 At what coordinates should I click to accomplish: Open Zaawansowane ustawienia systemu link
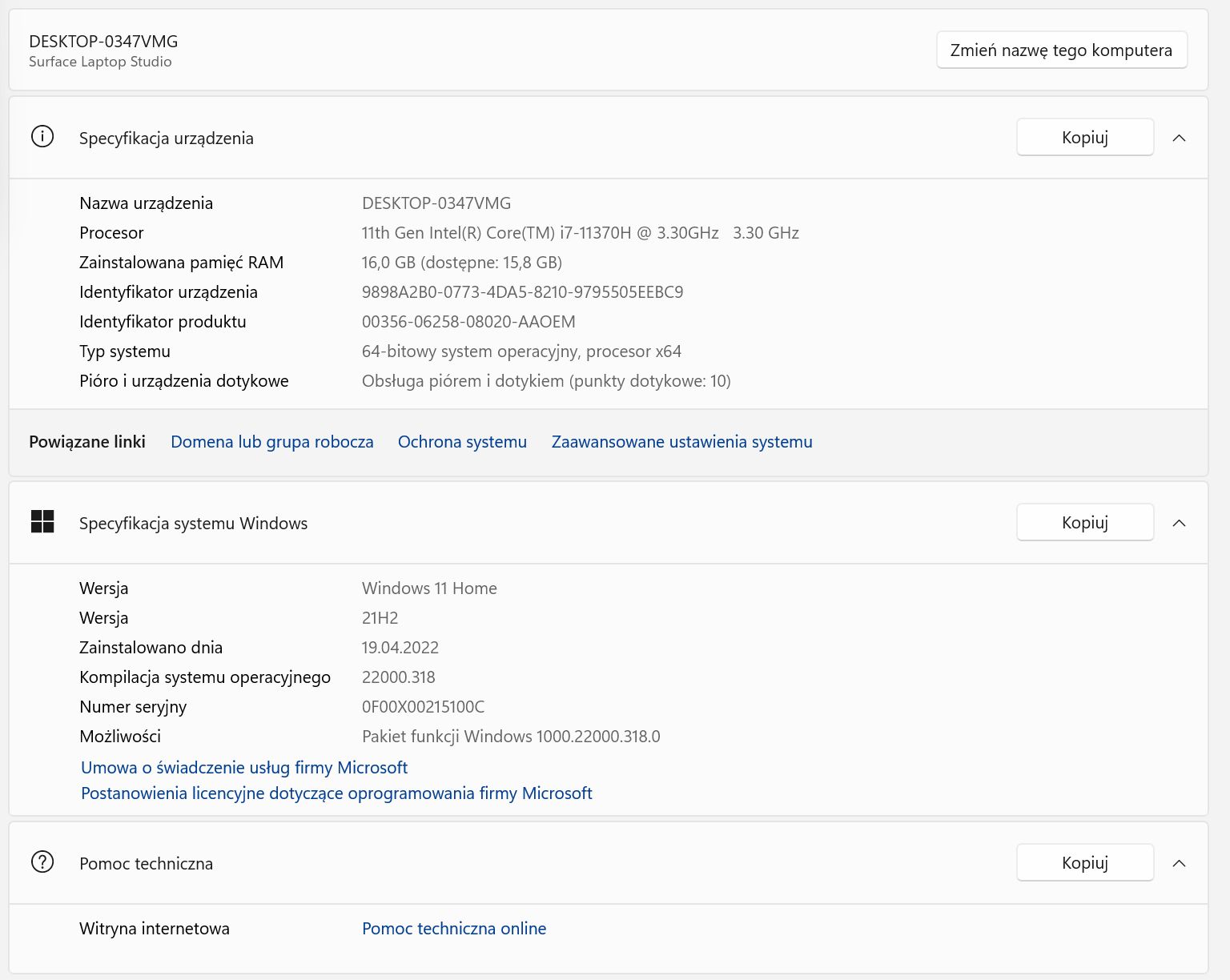pos(681,442)
